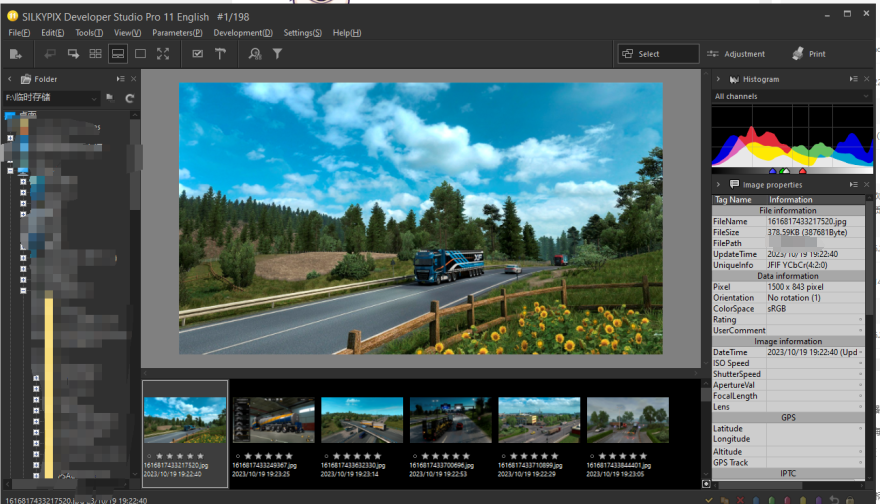Click the lock icon in status bar
The width and height of the screenshot is (880, 504).
click(850, 500)
